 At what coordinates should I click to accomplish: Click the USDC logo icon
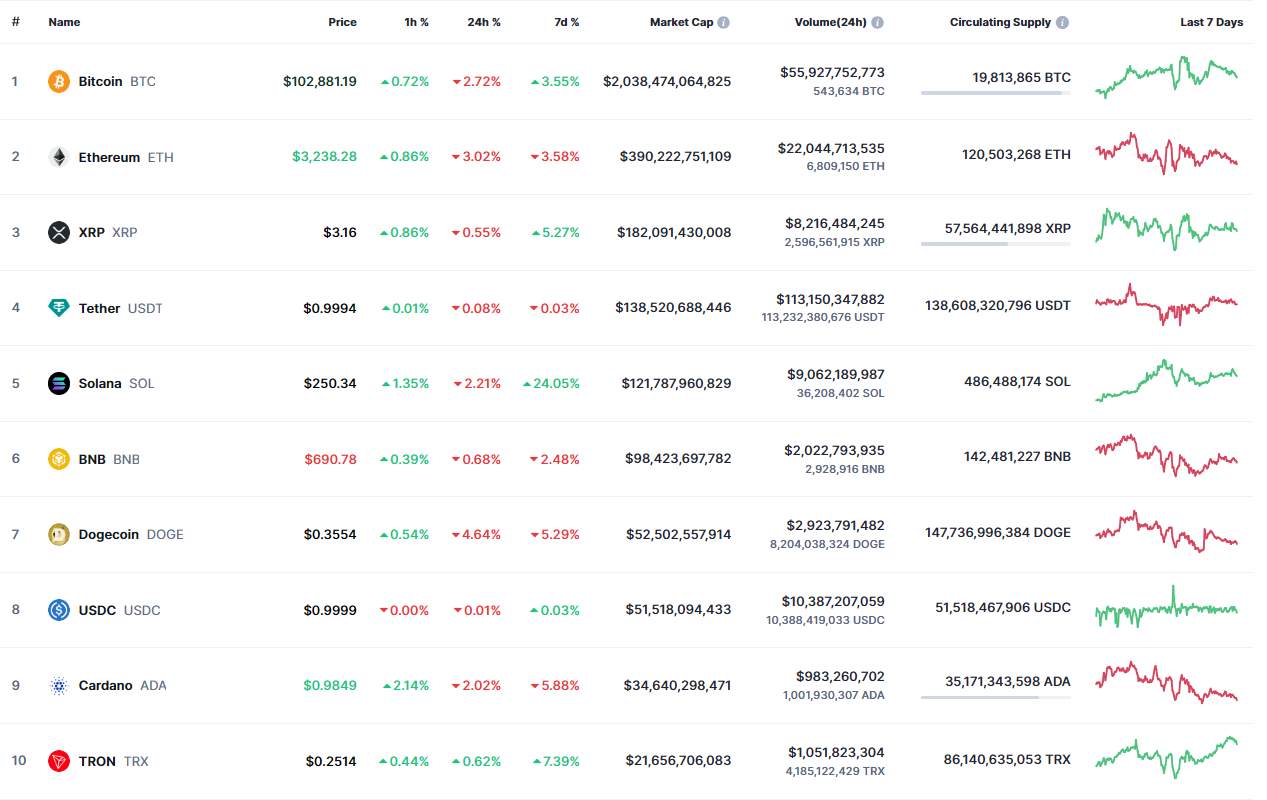pos(59,610)
